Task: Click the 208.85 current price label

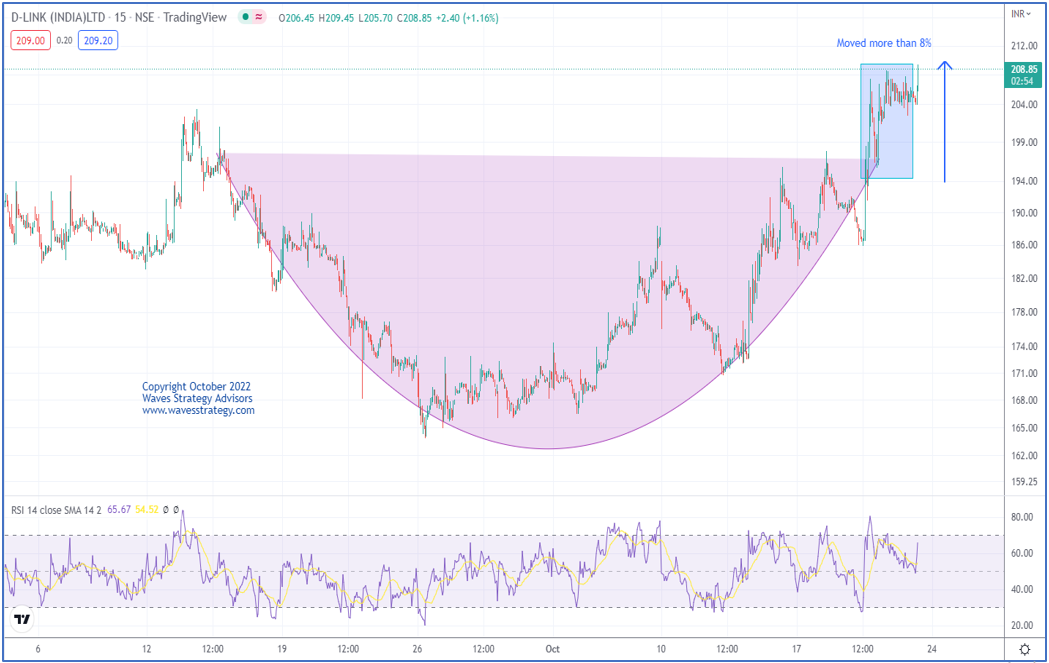Action: [1024, 70]
